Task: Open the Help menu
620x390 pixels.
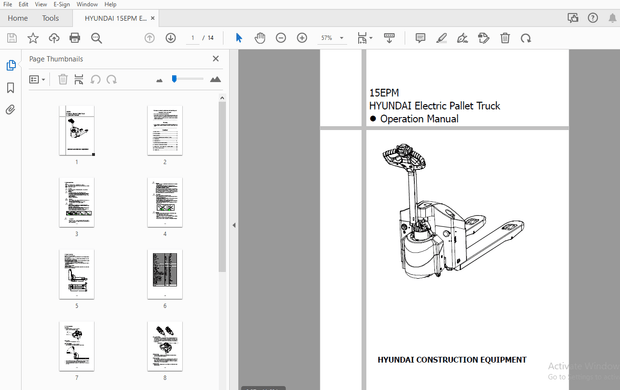Action: click(110, 4)
